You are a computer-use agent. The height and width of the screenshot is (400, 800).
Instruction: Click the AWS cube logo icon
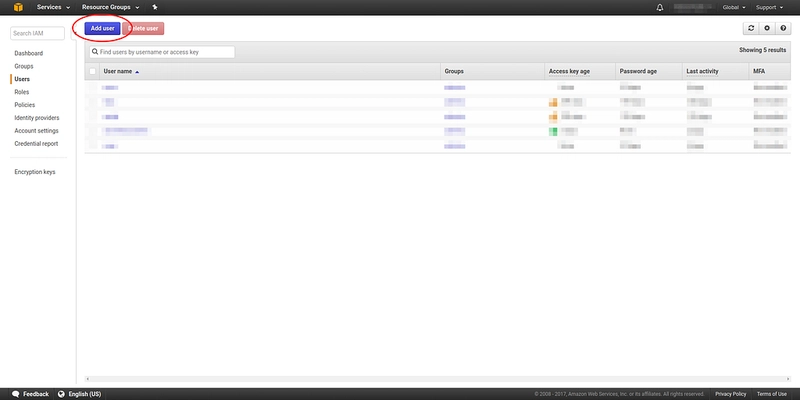[x=15, y=7]
